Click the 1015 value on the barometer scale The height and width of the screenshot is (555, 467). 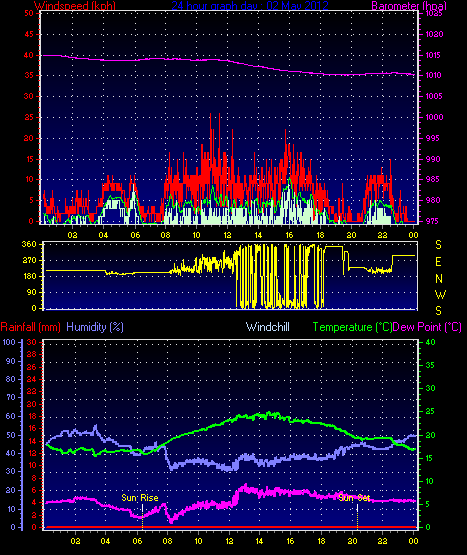(x=433, y=55)
